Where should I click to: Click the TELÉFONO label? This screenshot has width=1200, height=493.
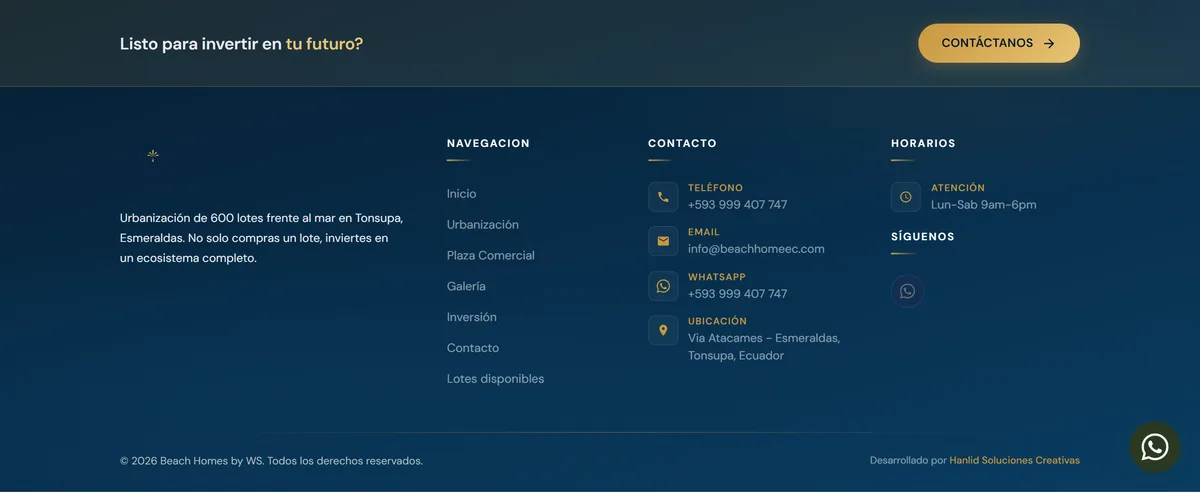716,188
